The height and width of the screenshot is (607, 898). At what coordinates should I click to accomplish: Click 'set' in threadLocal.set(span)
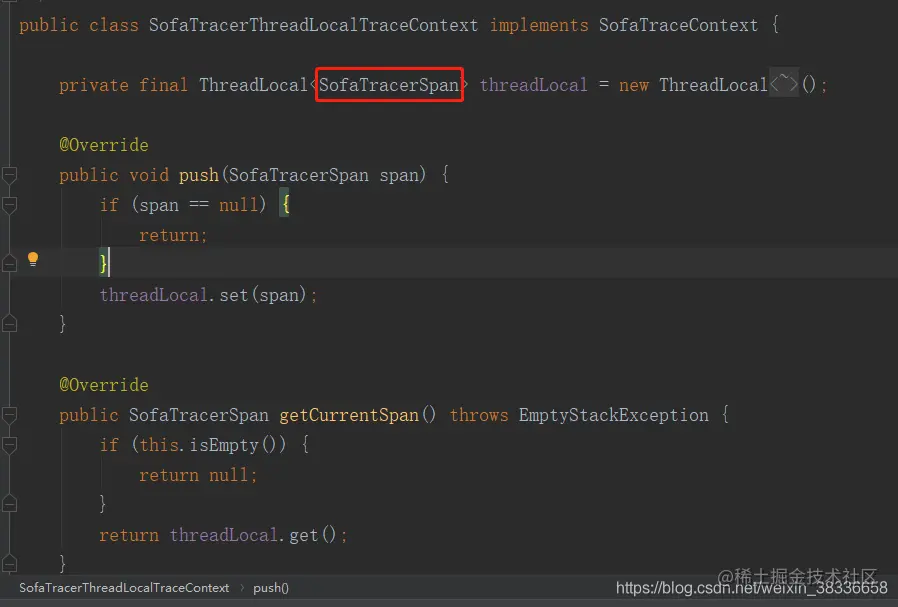[234, 295]
